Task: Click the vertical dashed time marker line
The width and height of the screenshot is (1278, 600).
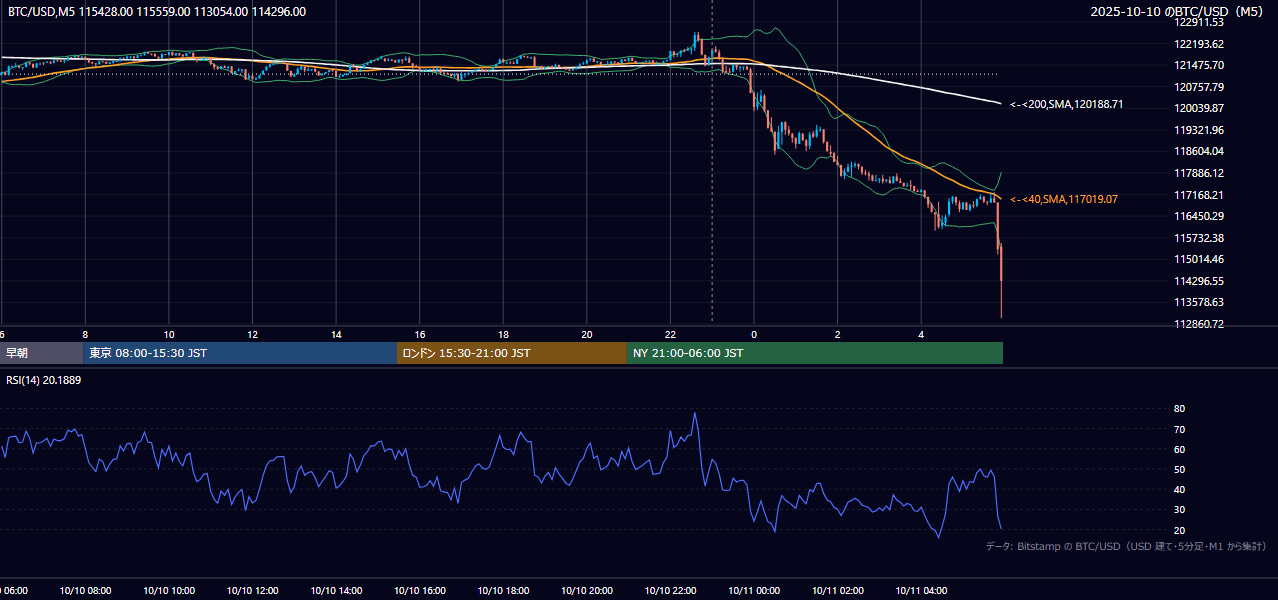Action: 712,165
